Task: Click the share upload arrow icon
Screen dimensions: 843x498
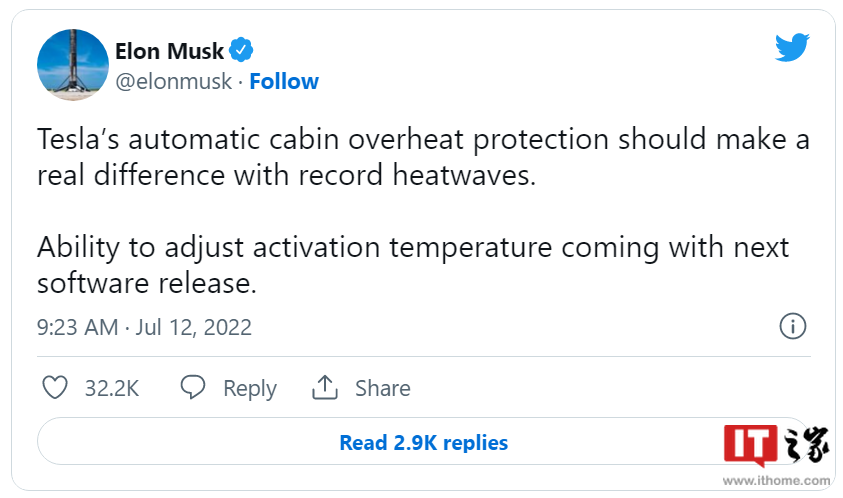Action: [325, 387]
